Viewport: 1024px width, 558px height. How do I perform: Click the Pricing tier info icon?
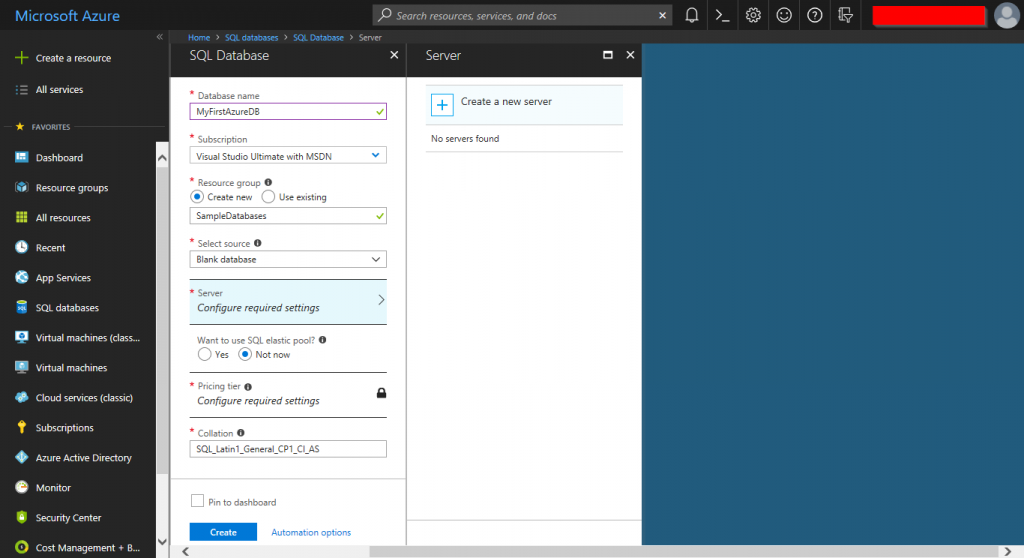tap(248, 387)
